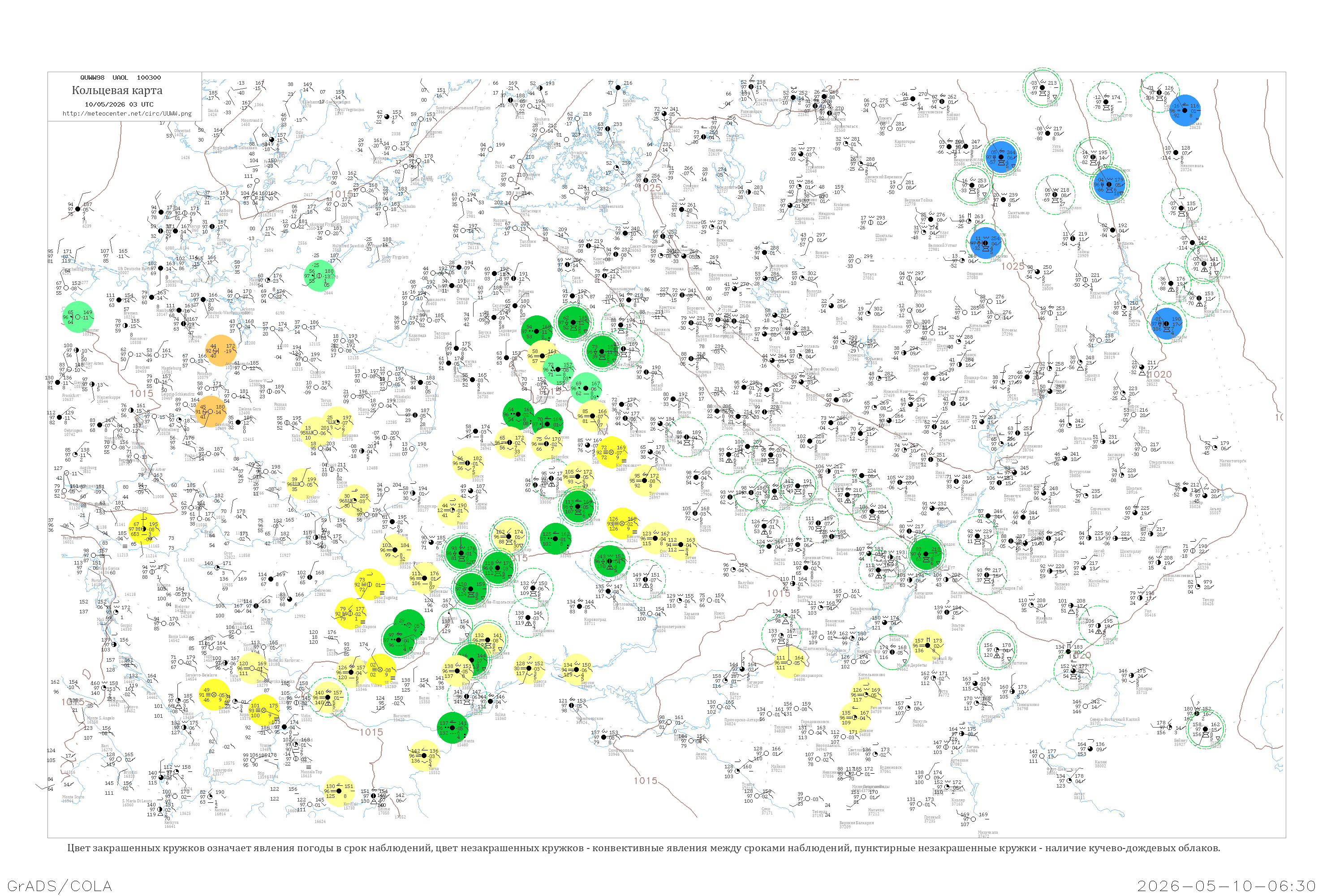Click the 'Курск' station label
The height and width of the screenshot is (896, 1344).
[x=705, y=526]
